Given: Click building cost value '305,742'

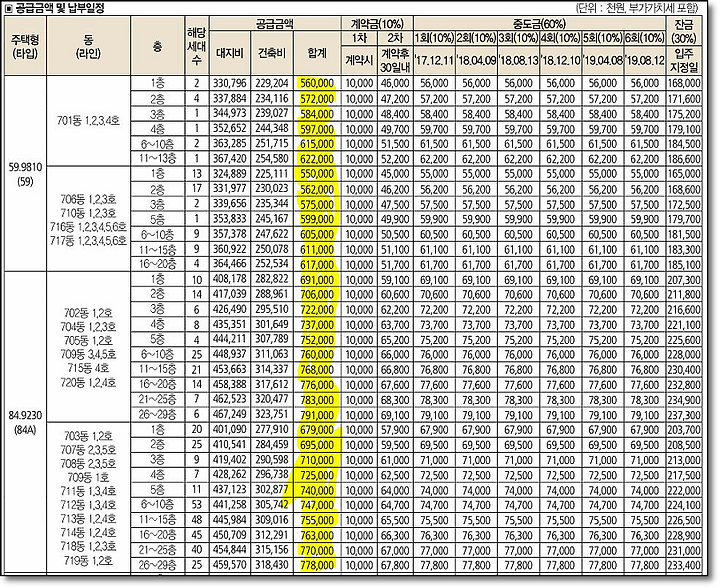Looking at the screenshot, I should (272, 505).
